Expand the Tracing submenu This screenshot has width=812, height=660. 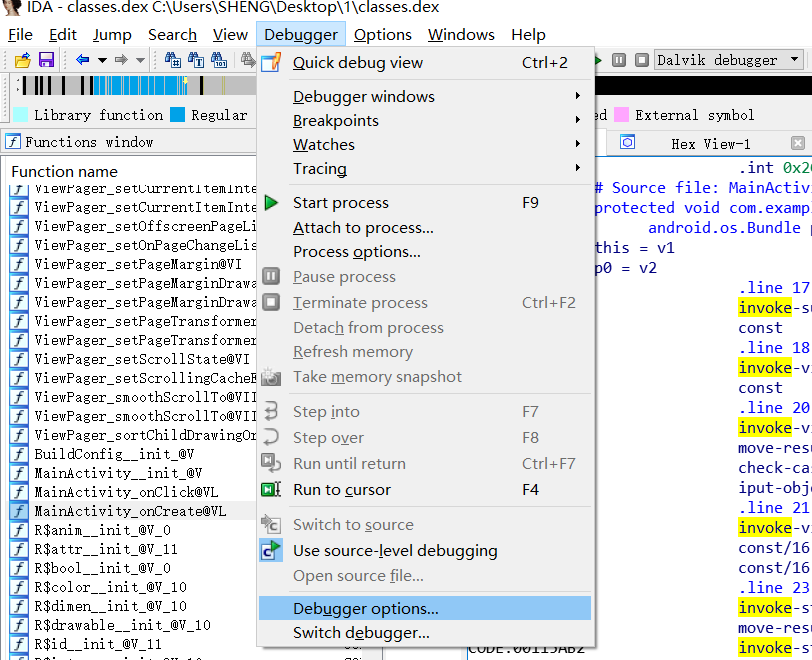pyautogui.click(x=426, y=168)
